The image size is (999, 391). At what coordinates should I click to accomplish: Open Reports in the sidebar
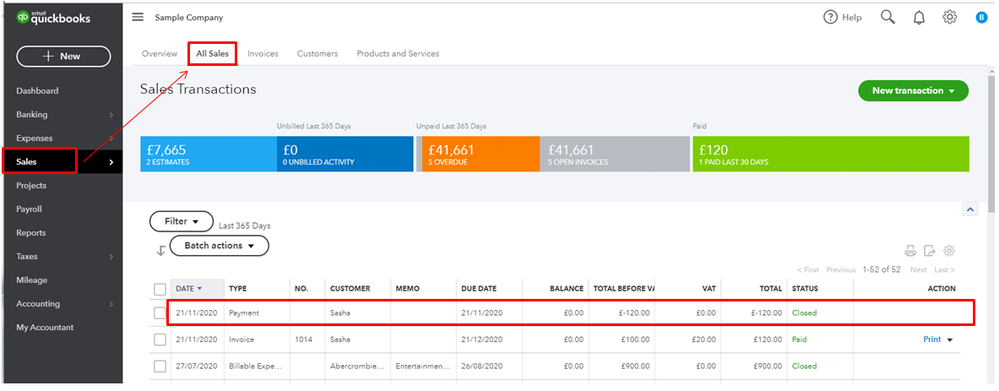click(x=31, y=233)
